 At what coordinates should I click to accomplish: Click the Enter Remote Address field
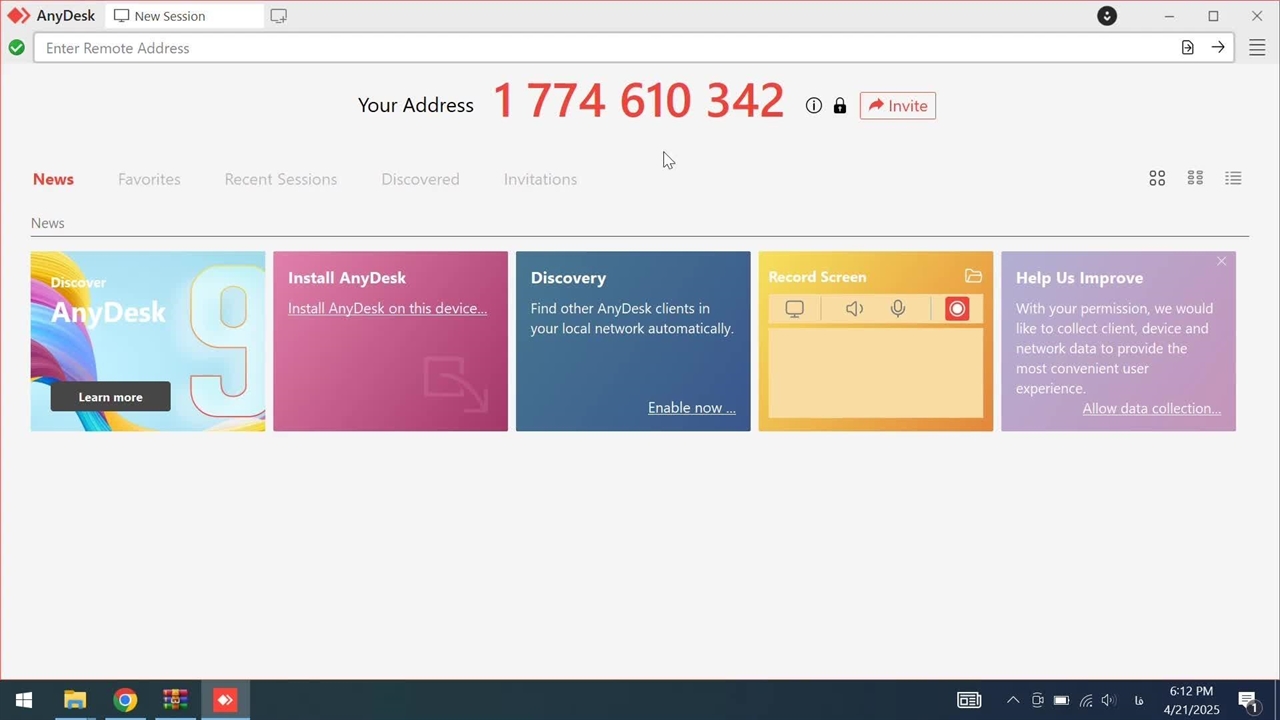[600, 48]
